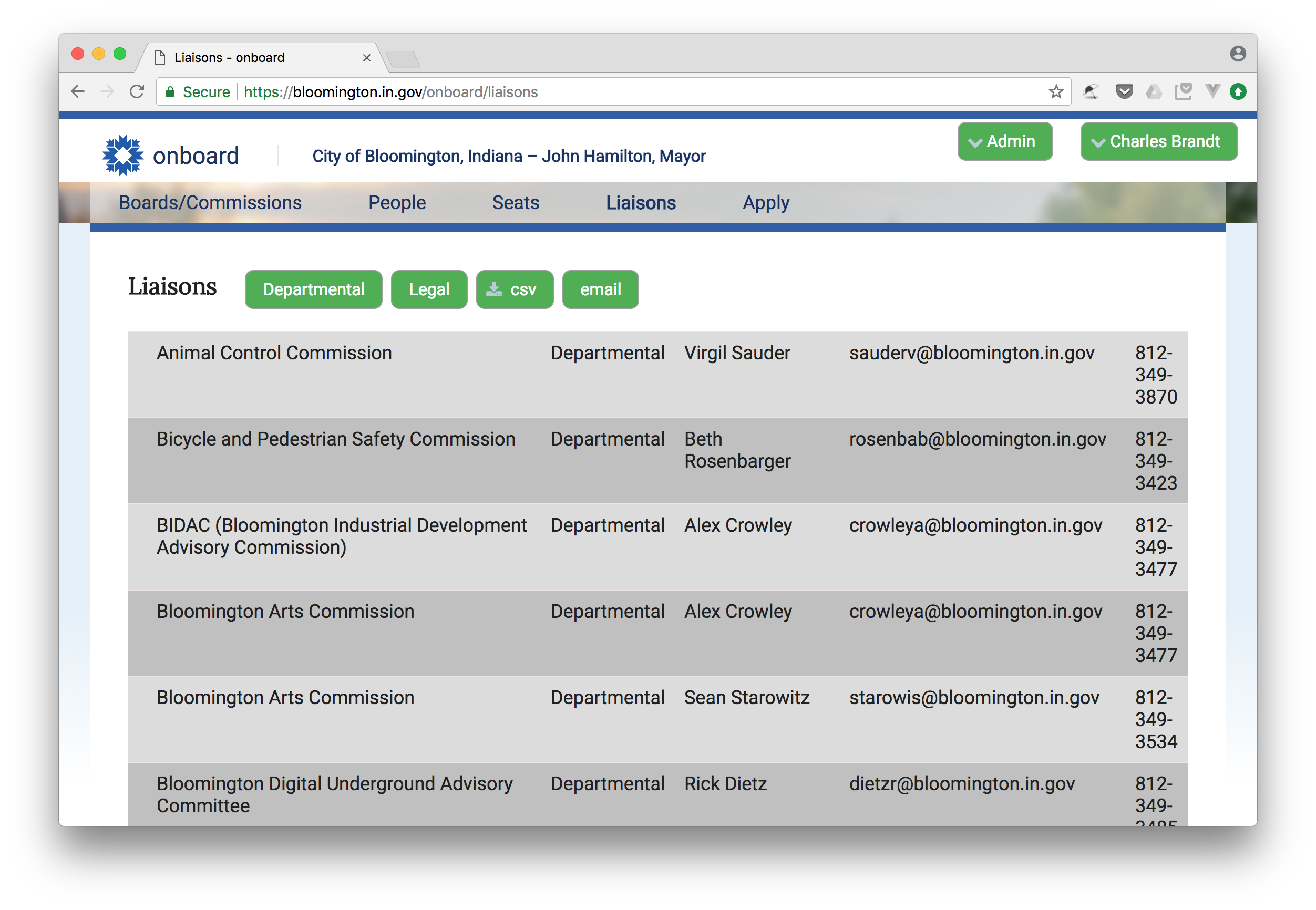Click the umbrella-like extension icon
This screenshot has width=1316, height=910.
click(1091, 92)
